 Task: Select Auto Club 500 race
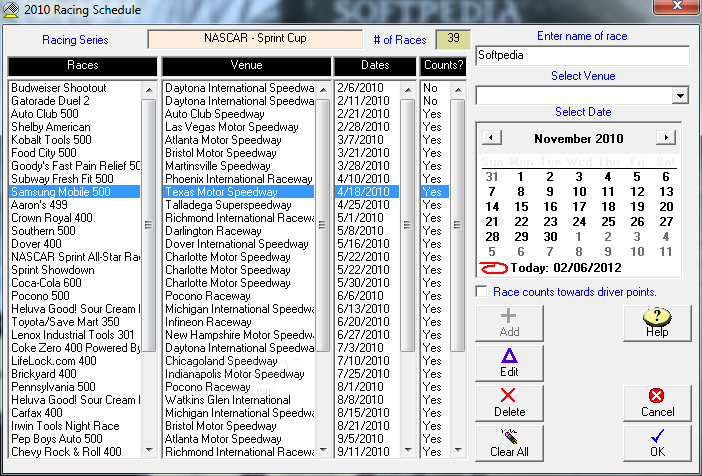pyautogui.click(x=75, y=114)
